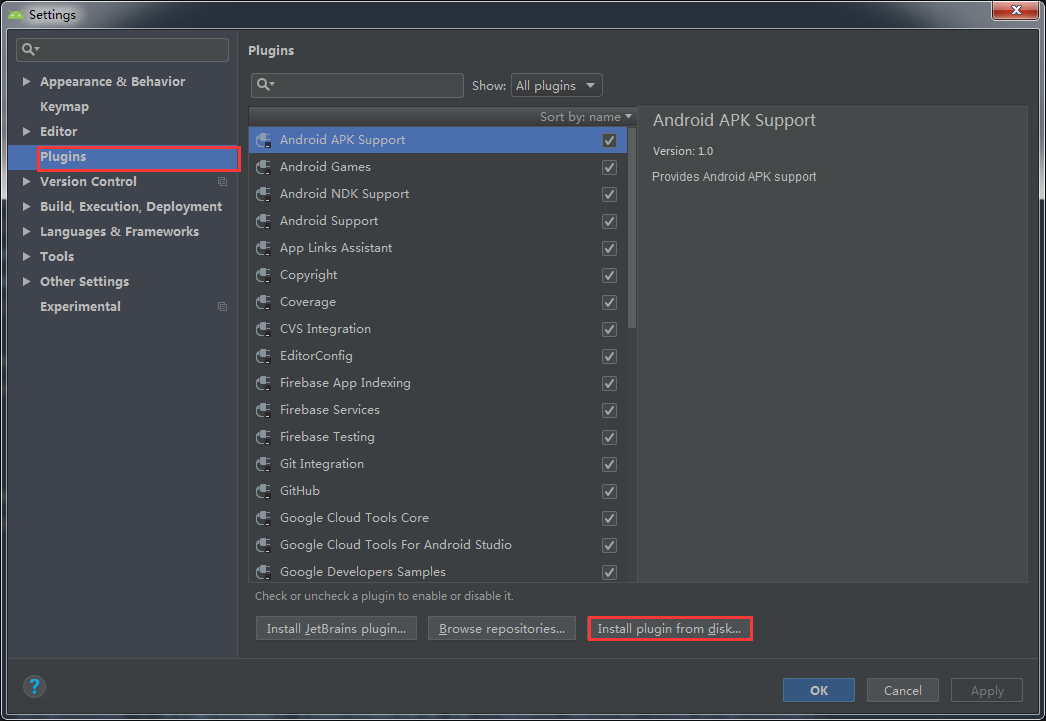Click the EditorConfig plugin icon

264,356
